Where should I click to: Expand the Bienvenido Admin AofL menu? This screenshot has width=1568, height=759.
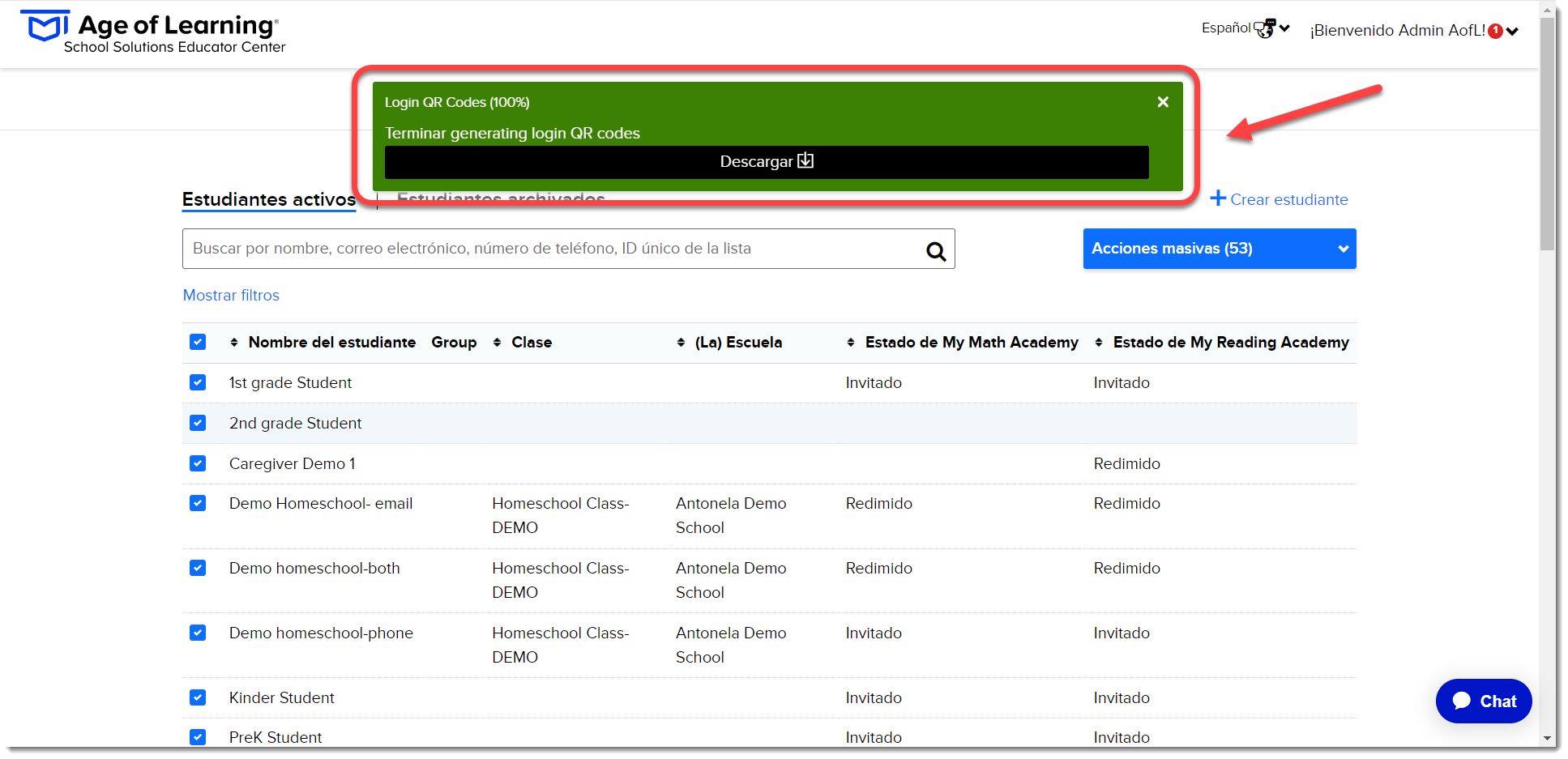click(1414, 31)
